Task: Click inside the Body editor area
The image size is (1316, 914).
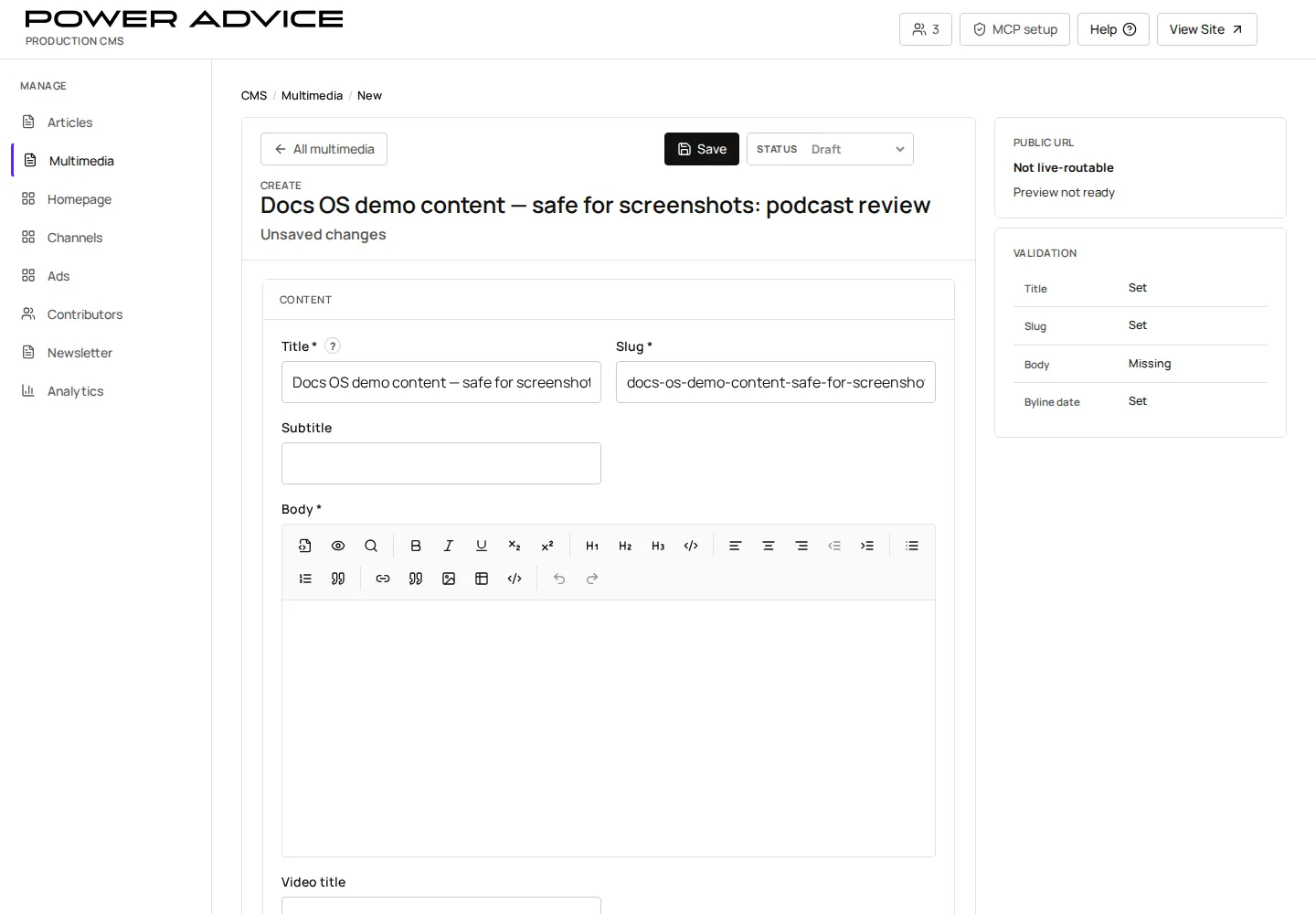Action: pyautogui.click(x=609, y=728)
